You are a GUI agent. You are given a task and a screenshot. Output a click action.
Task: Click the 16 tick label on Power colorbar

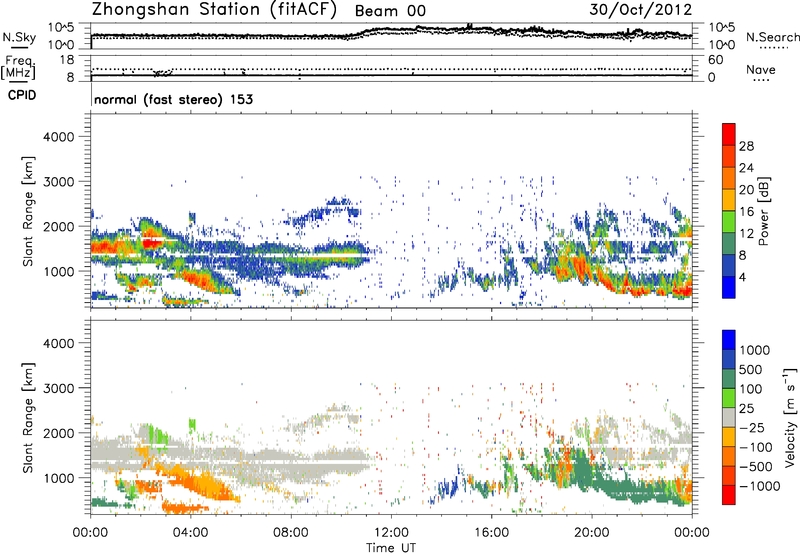[x=746, y=212]
